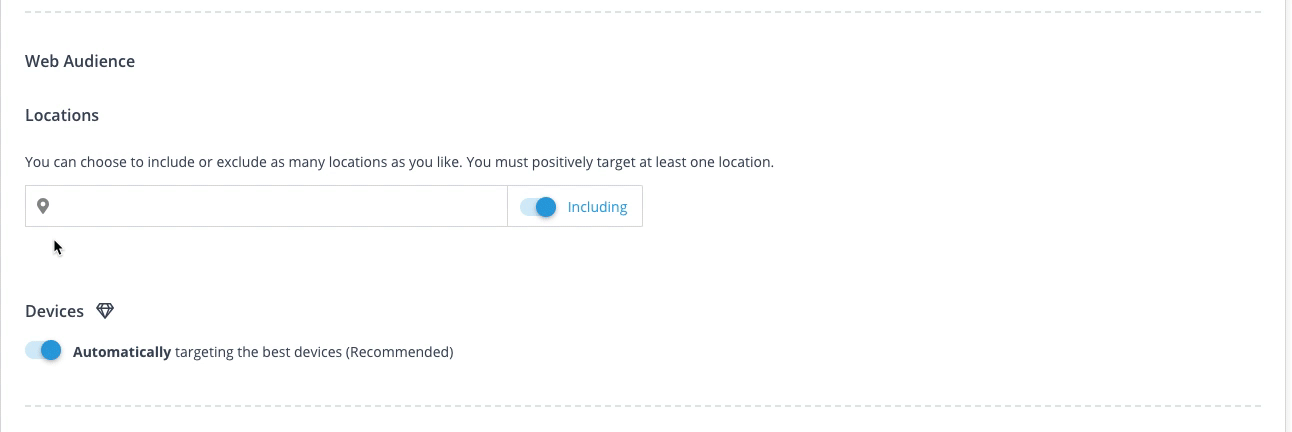Image resolution: width=1292 pixels, height=432 pixels.
Task: Click the Including toggle box area
Action: (x=575, y=207)
